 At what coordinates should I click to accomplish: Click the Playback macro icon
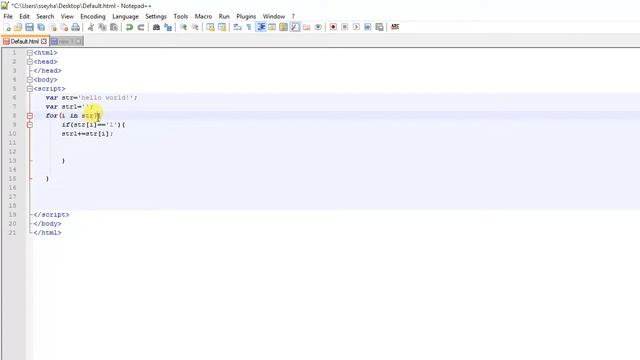pyautogui.click(x=356, y=27)
